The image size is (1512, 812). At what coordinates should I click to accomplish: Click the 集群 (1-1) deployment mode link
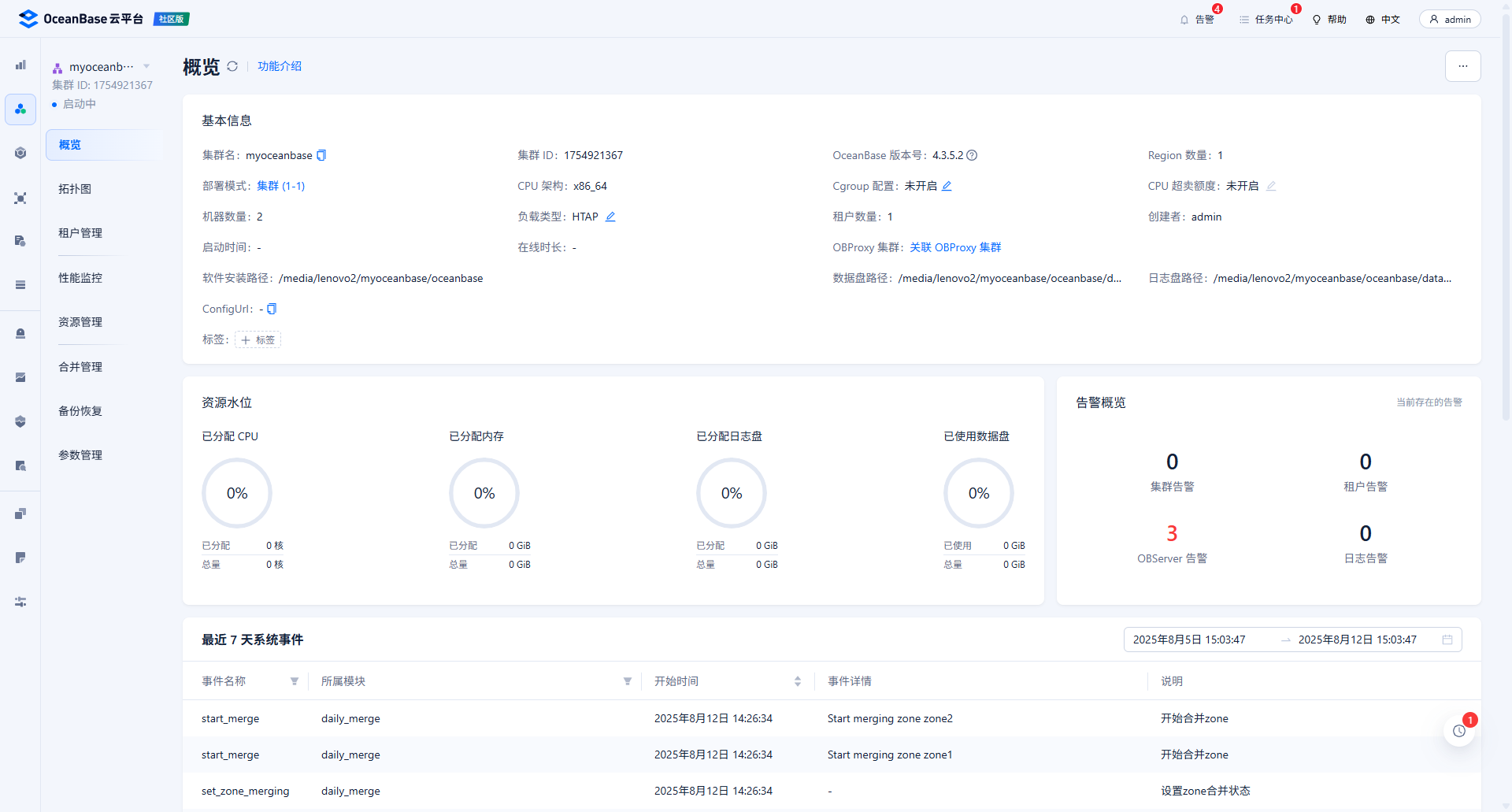(280, 186)
